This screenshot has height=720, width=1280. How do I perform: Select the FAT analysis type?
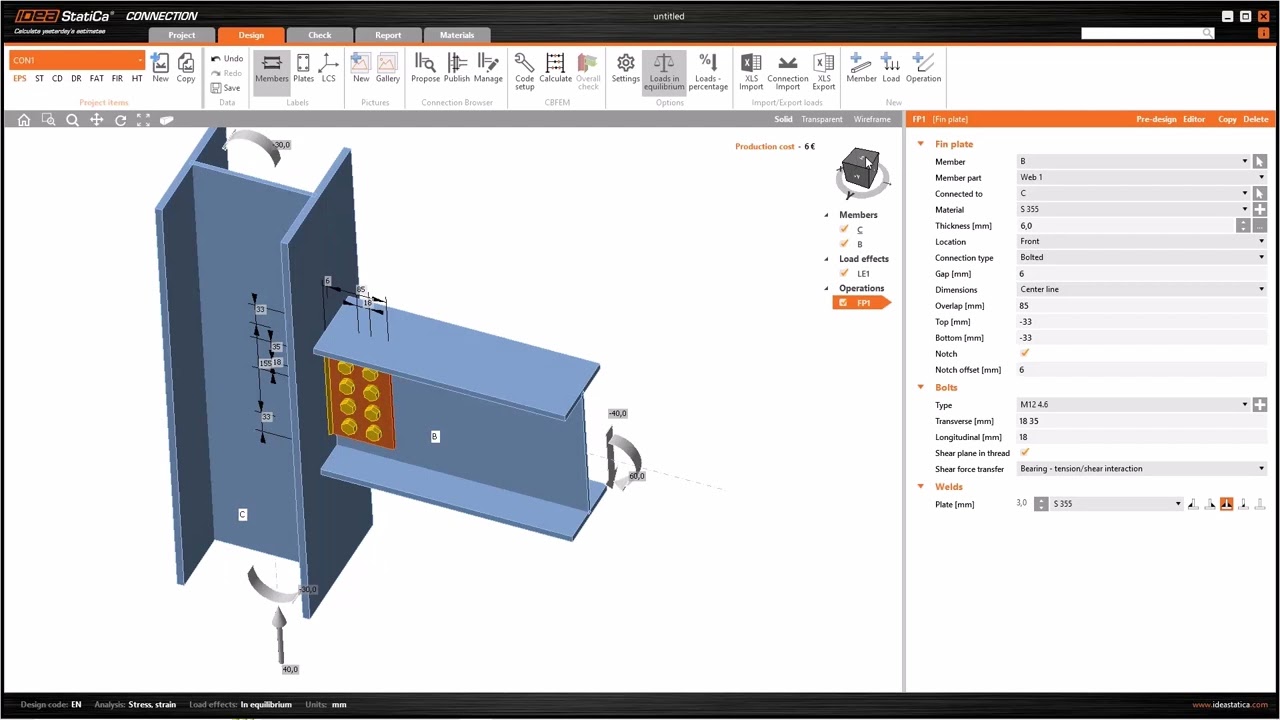pos(96,78)
